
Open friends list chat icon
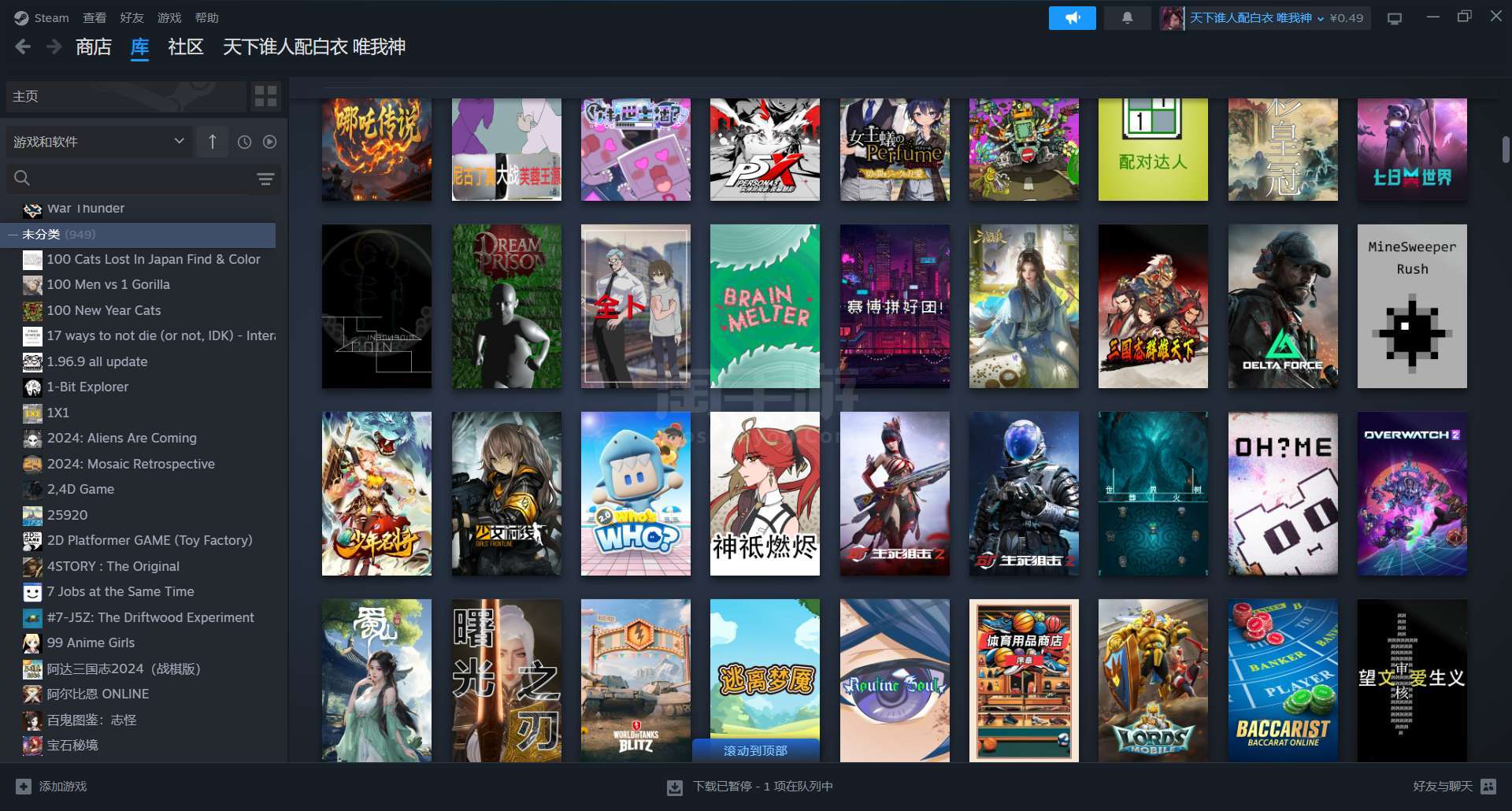point(1488,786)
